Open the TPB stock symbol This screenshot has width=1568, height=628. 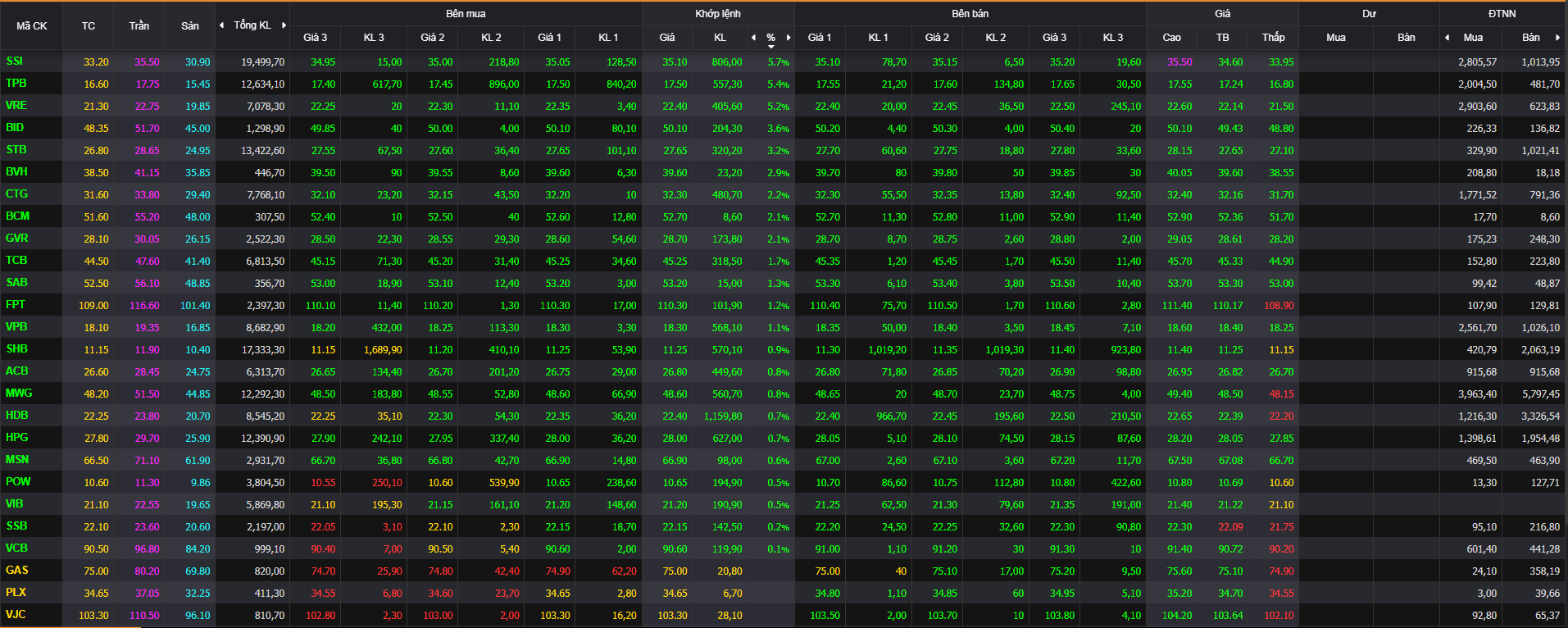tap(16, 84)
